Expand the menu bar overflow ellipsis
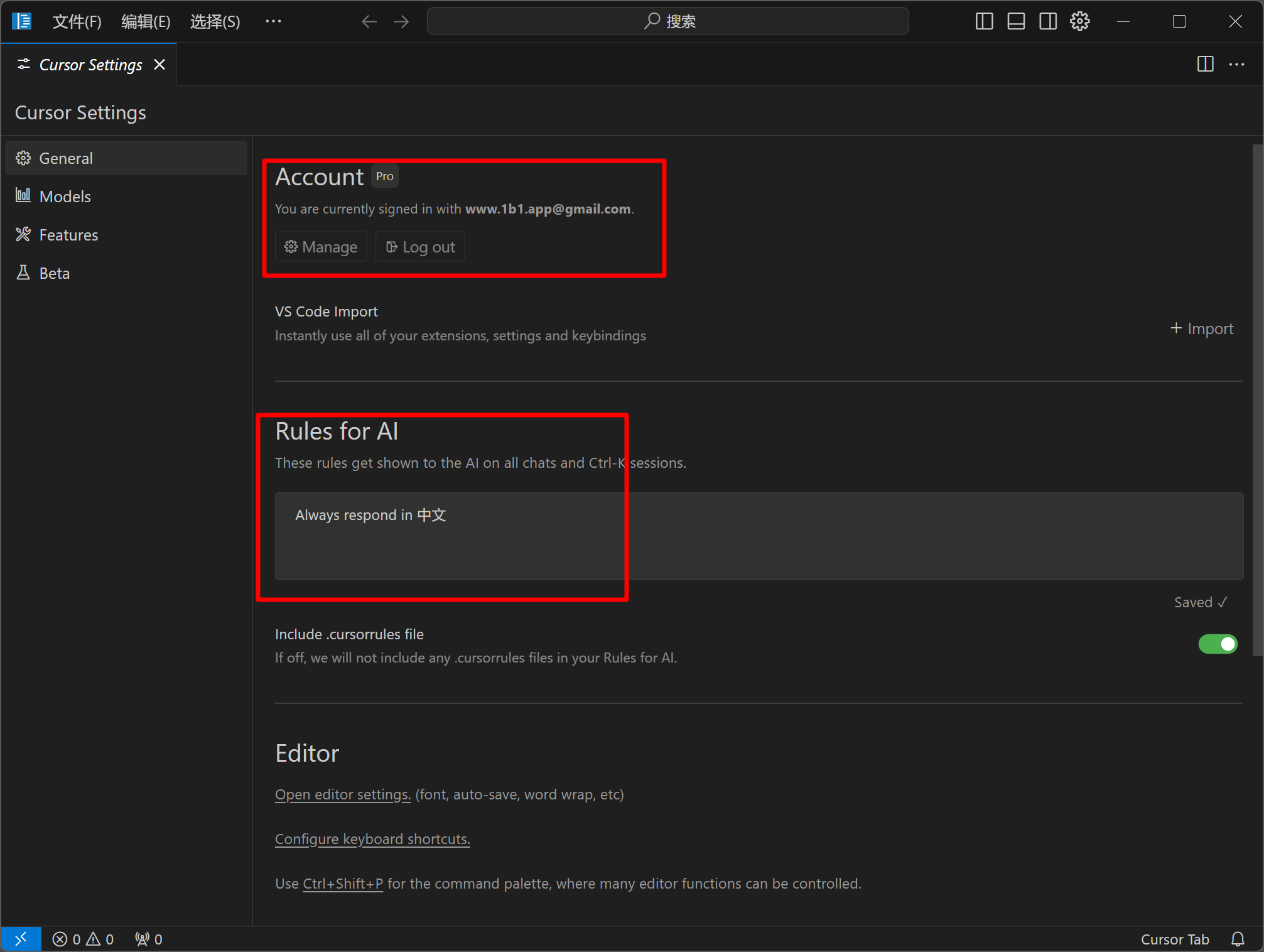Viewport: 1264px width, 952px height. [273, 21]
